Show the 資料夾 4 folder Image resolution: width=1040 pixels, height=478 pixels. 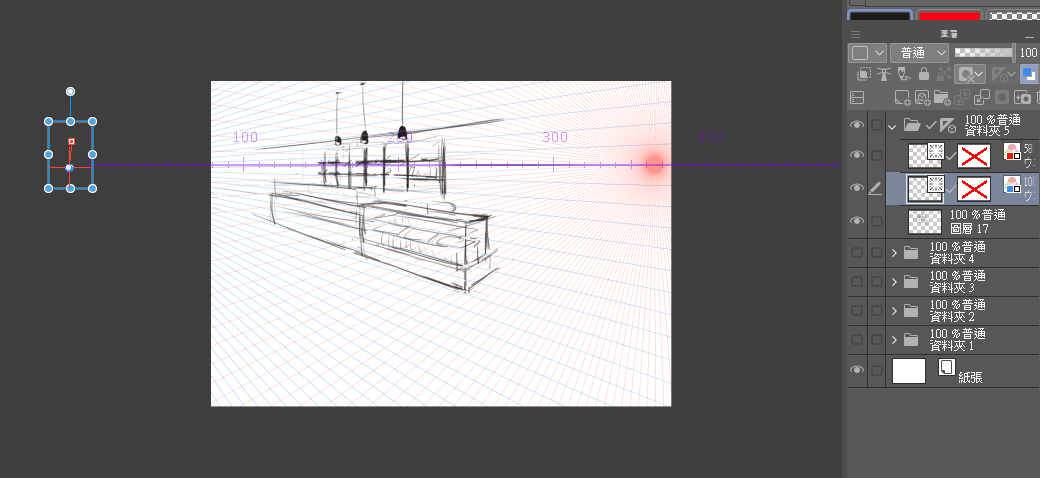click(857, 253)
